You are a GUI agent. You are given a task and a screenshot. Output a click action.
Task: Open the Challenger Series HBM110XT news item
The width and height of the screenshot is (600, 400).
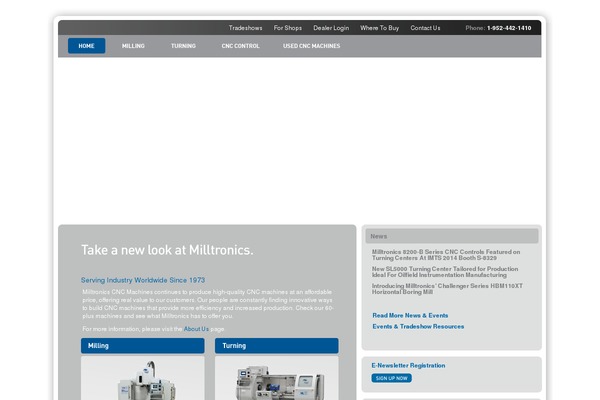[447, 289]
